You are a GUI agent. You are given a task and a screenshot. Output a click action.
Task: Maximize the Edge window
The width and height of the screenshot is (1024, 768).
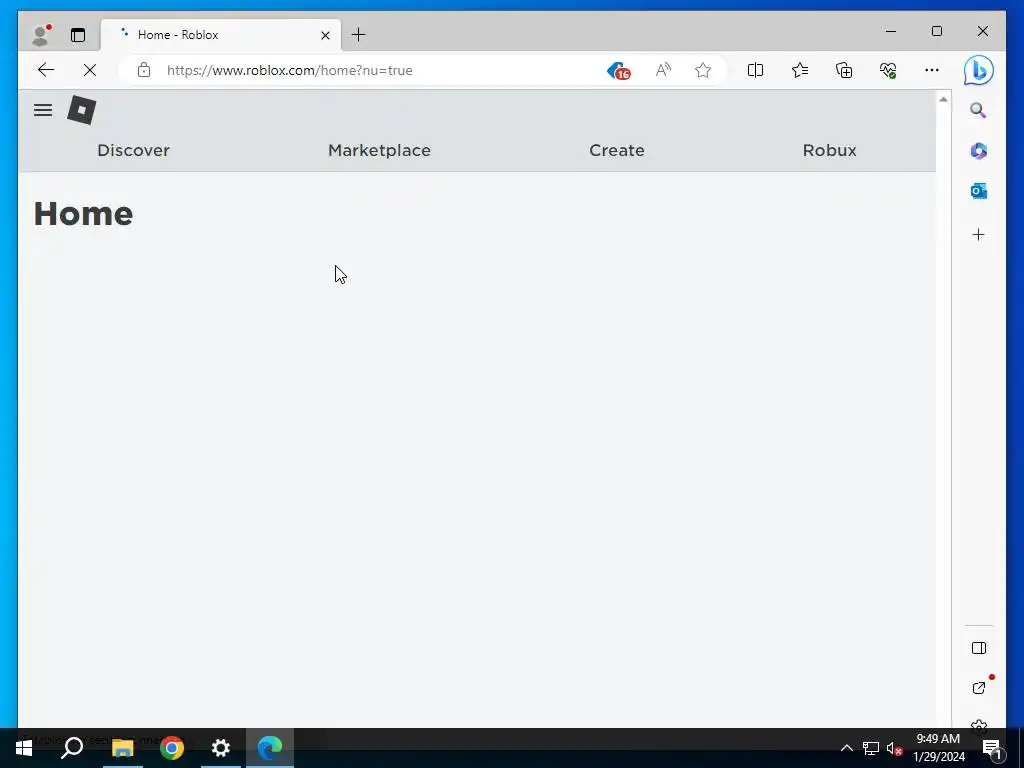coord(936,31)
